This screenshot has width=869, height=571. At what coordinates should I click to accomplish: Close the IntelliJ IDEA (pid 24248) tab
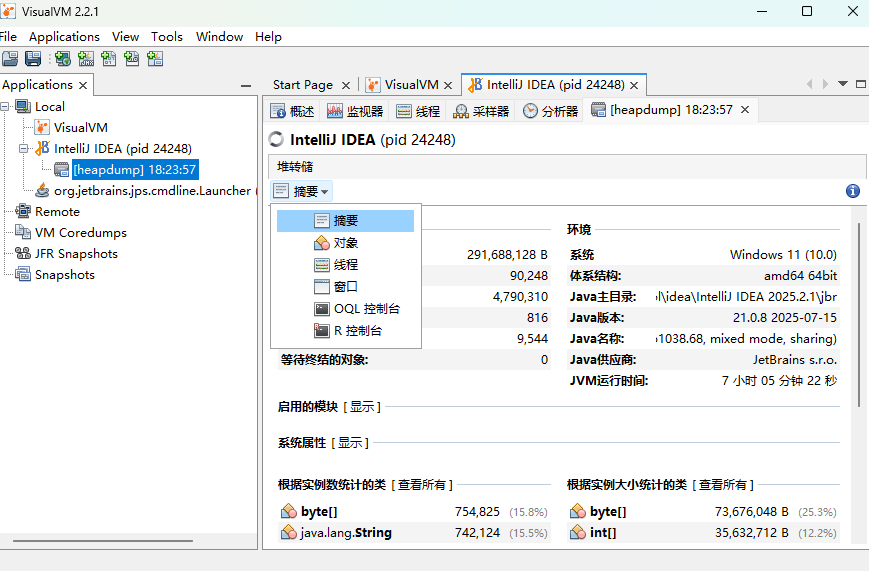tap(635, 85)
